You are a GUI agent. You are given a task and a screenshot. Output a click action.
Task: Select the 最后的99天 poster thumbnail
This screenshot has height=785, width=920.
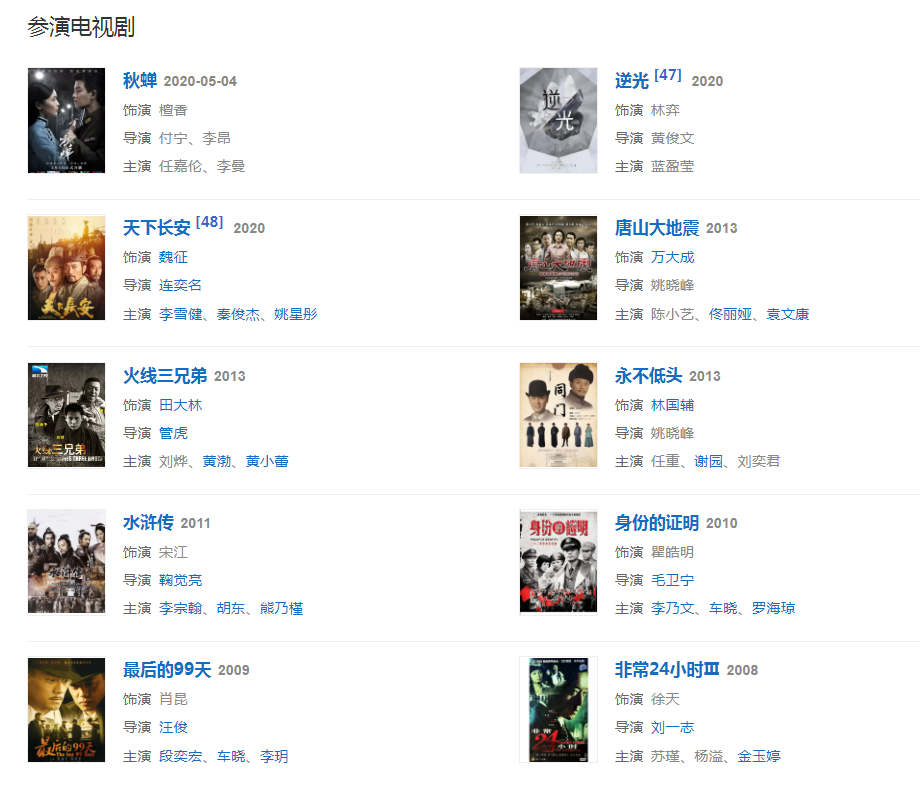[x=66, y=709]
